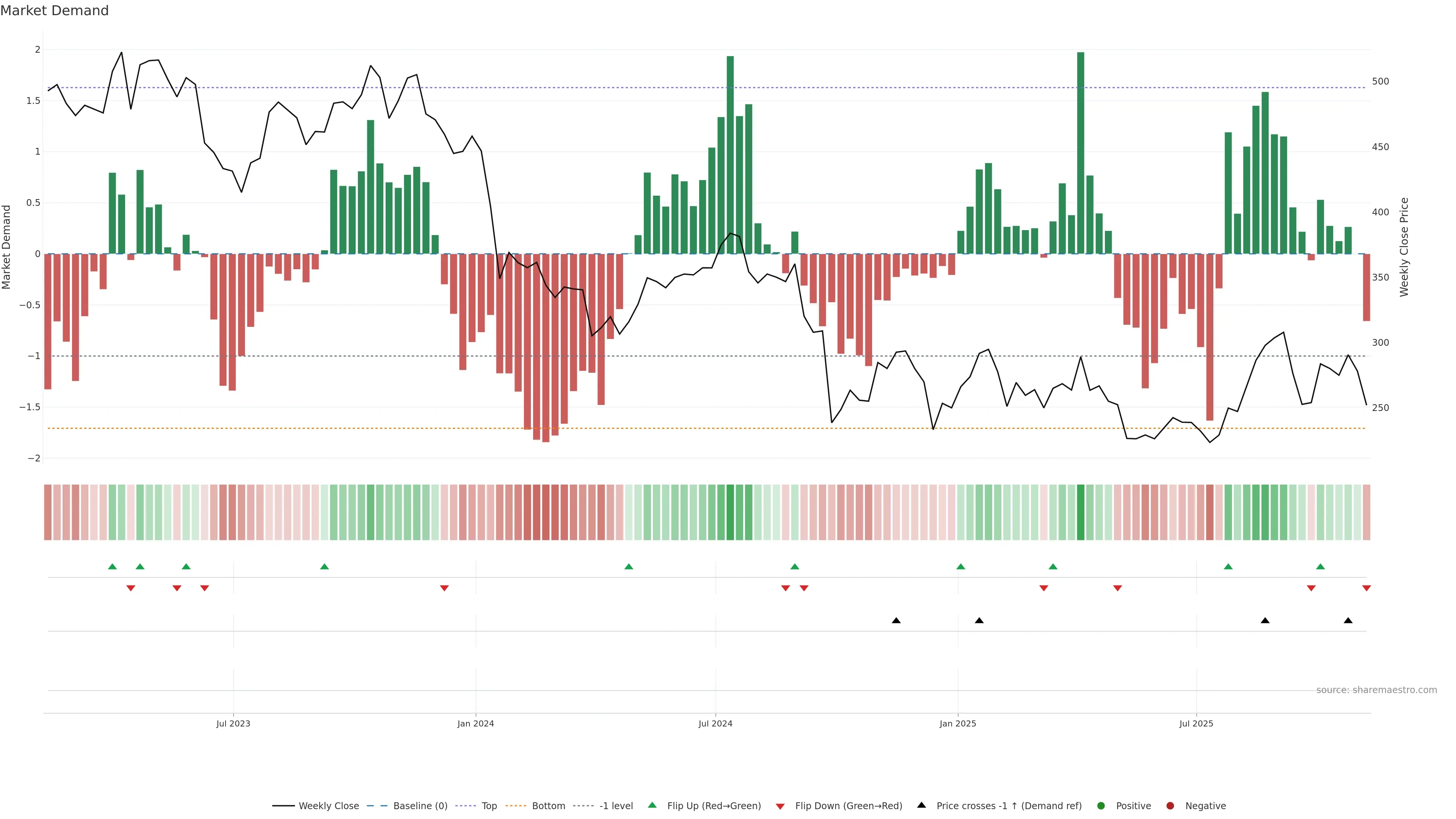This screenshot has height=819, width=1456.
Task: Click red Flip Down triangle icon in legend
Action: tap(780, 806)
